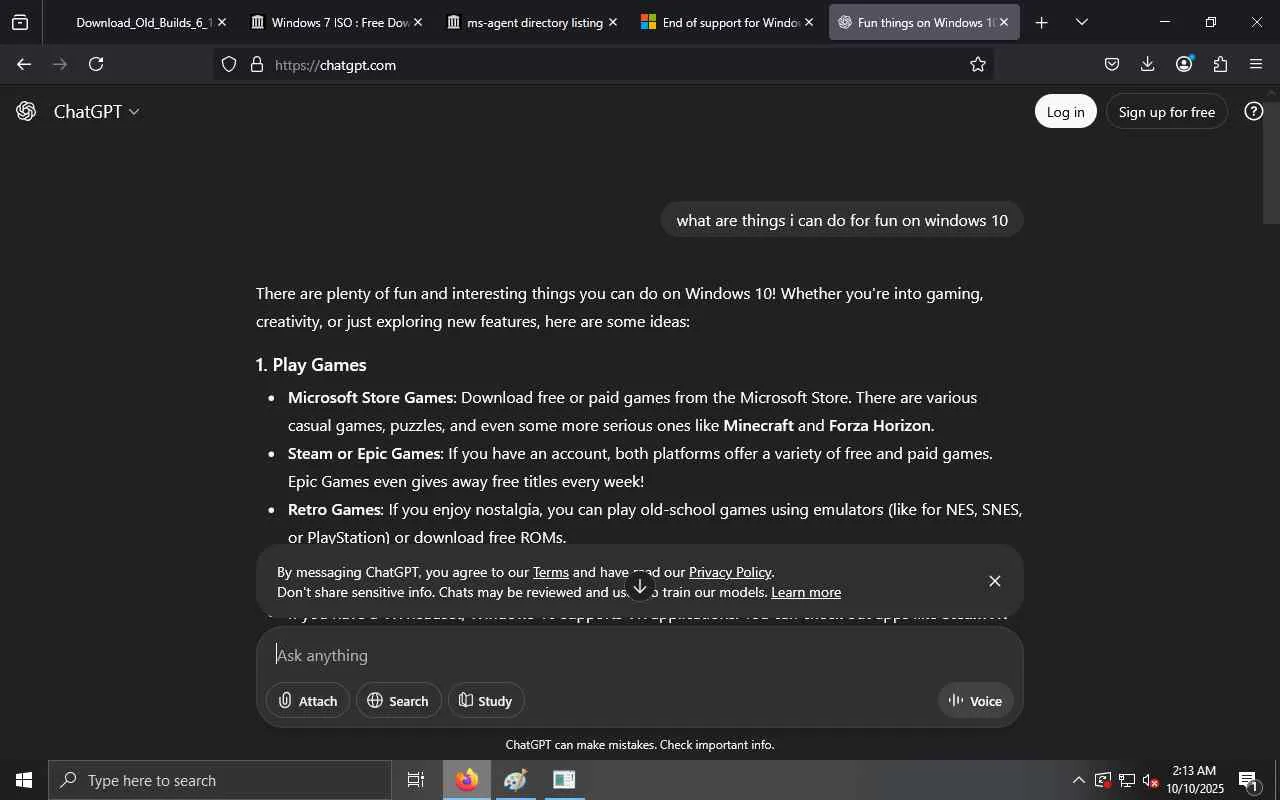The width and height of the screenshot is (1280, 800).
Task: Click the site security padlock icon
Action: (257, 65)
